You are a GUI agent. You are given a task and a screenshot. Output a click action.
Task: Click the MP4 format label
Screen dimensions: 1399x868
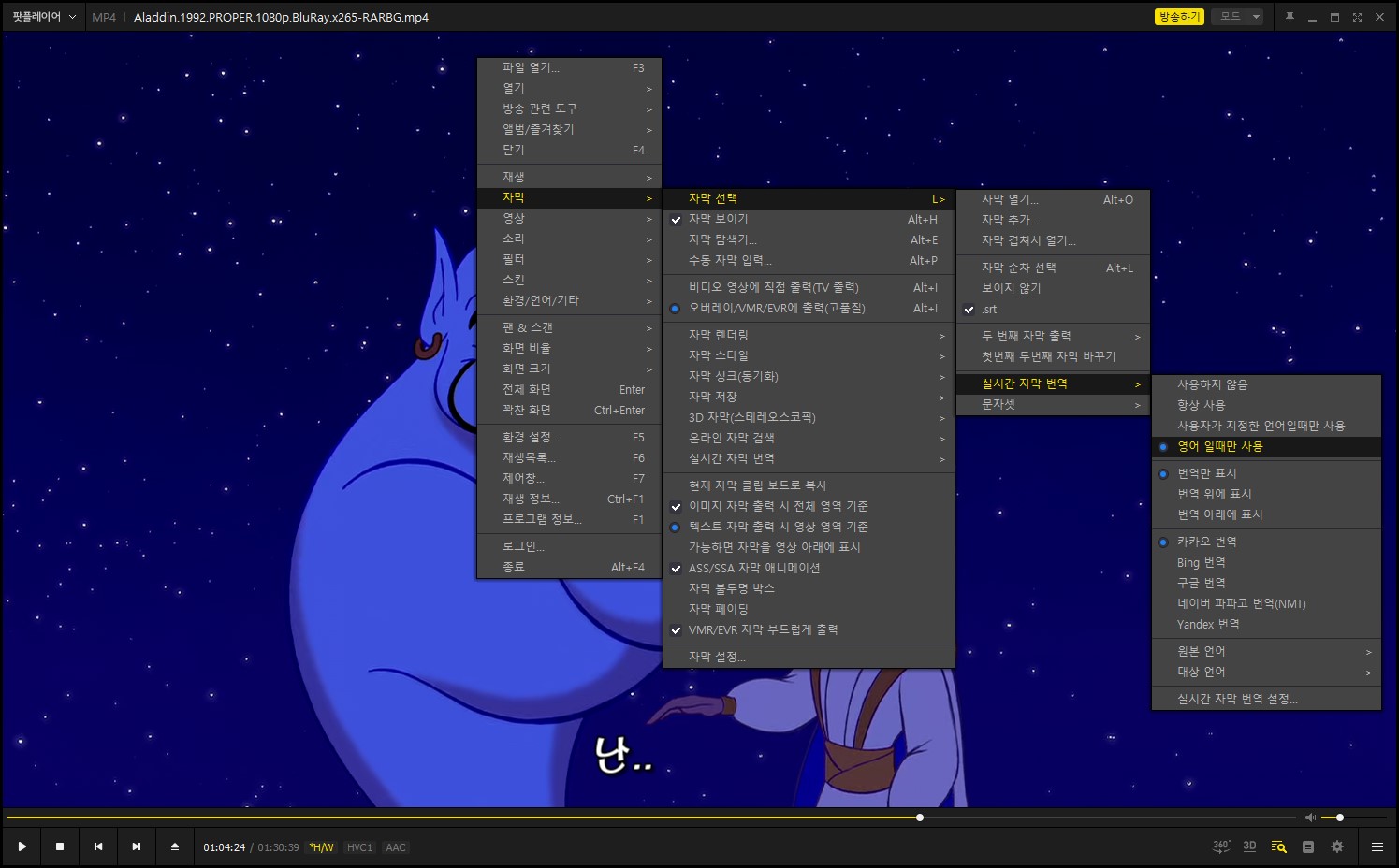point(104,17)
